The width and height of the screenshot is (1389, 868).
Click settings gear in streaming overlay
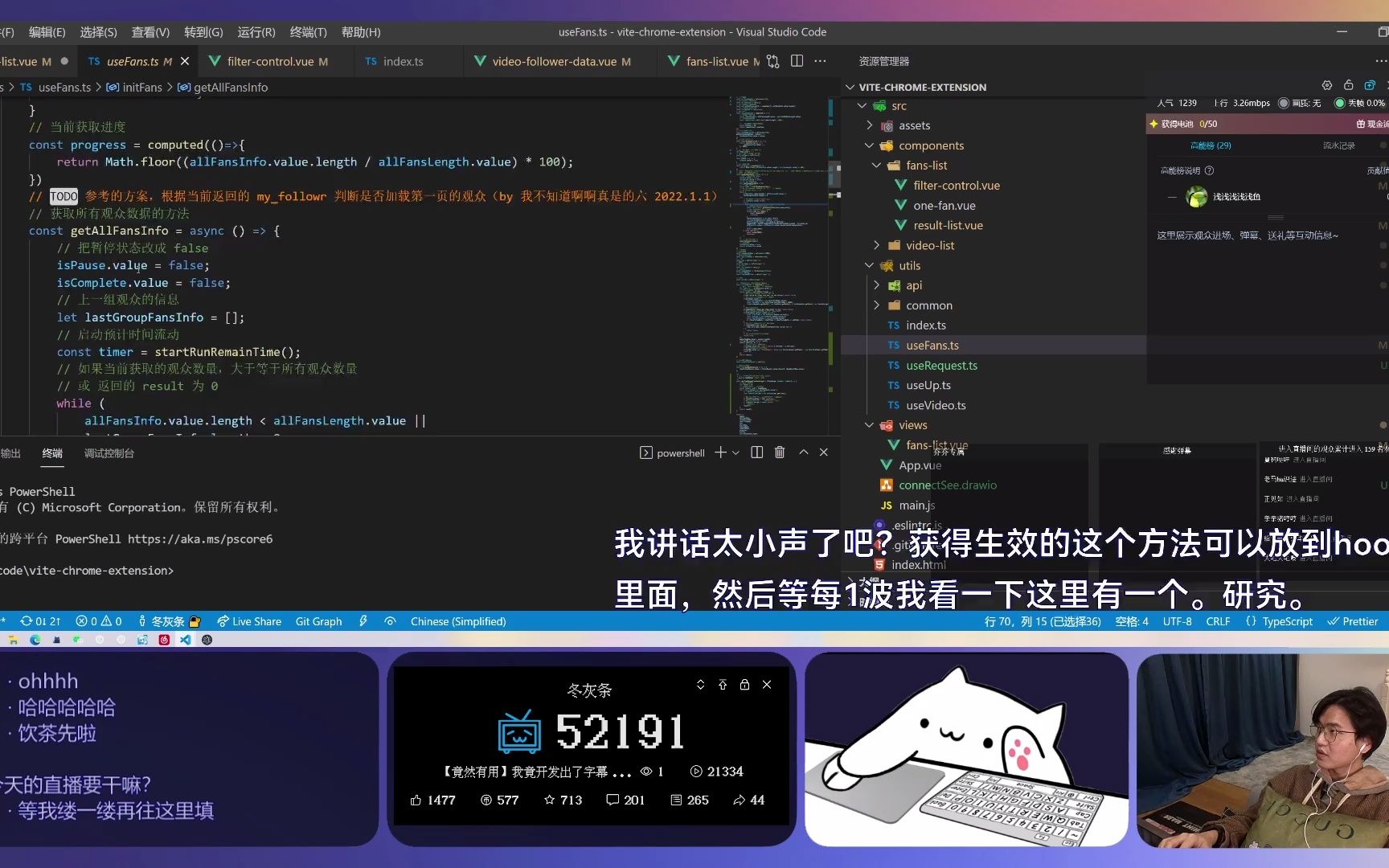tap(1327, 85)
